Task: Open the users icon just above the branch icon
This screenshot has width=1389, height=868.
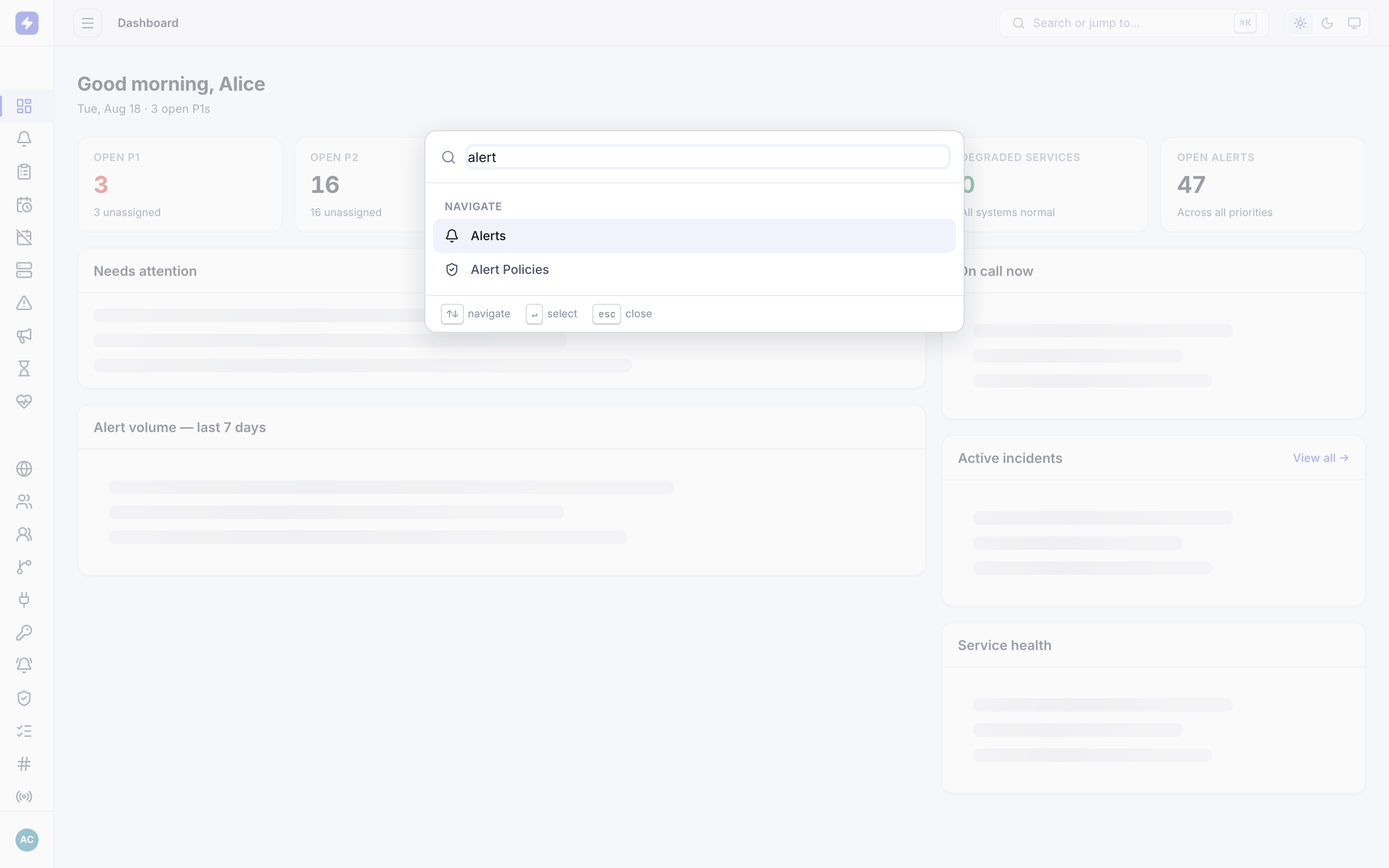Action: [x=24, y=534]
